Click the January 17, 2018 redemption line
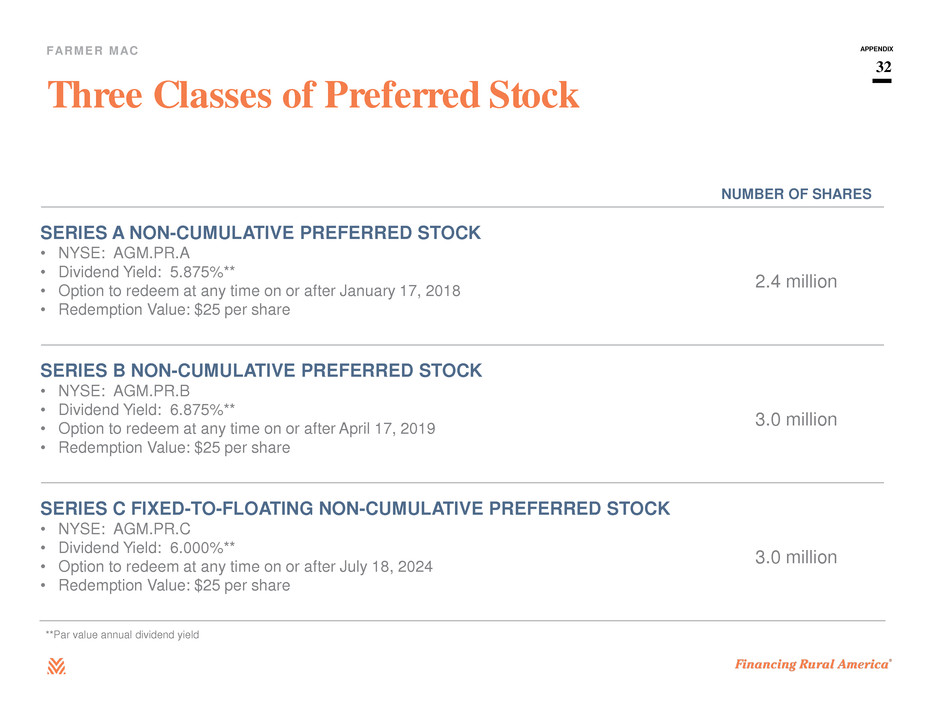Image resolution: width=940 pixels, height=705 pixels. [x=259, y=291]
